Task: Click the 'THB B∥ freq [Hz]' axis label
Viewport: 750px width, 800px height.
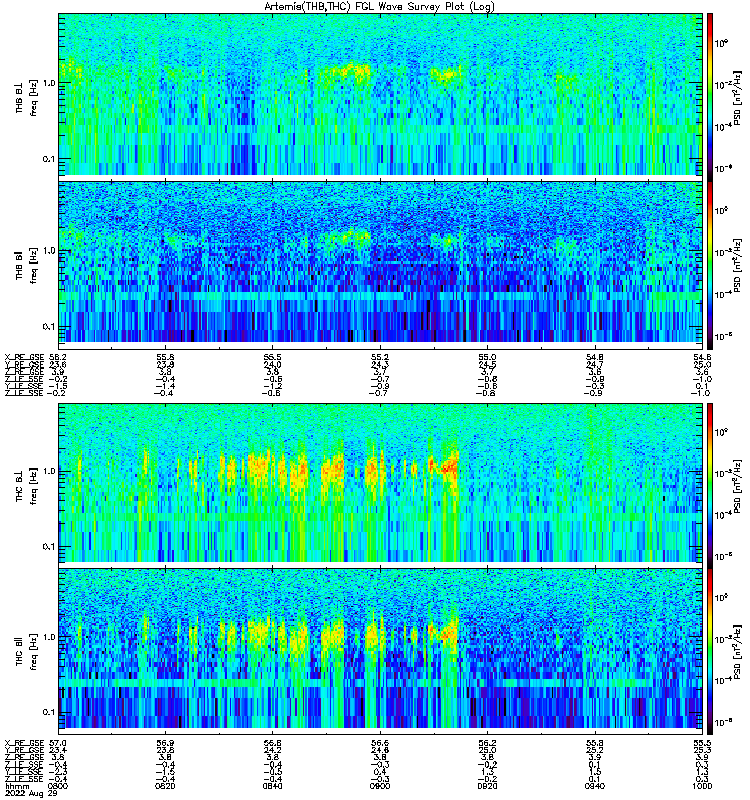Action: (x=27, y=264)
